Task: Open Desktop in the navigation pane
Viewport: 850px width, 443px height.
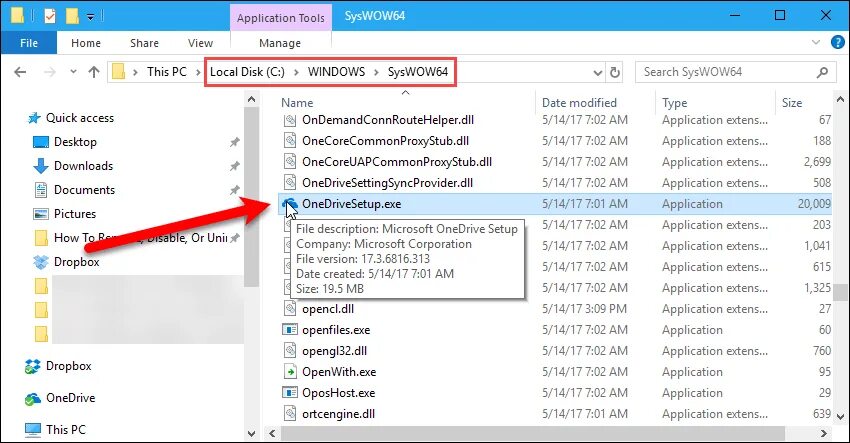Action: (x=75, y=142)
